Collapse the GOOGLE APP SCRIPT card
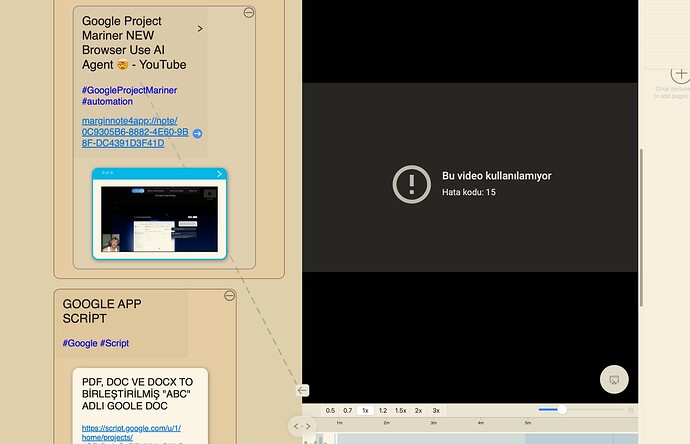This screenshot has height=444, width=690. (x=230, y=296)
